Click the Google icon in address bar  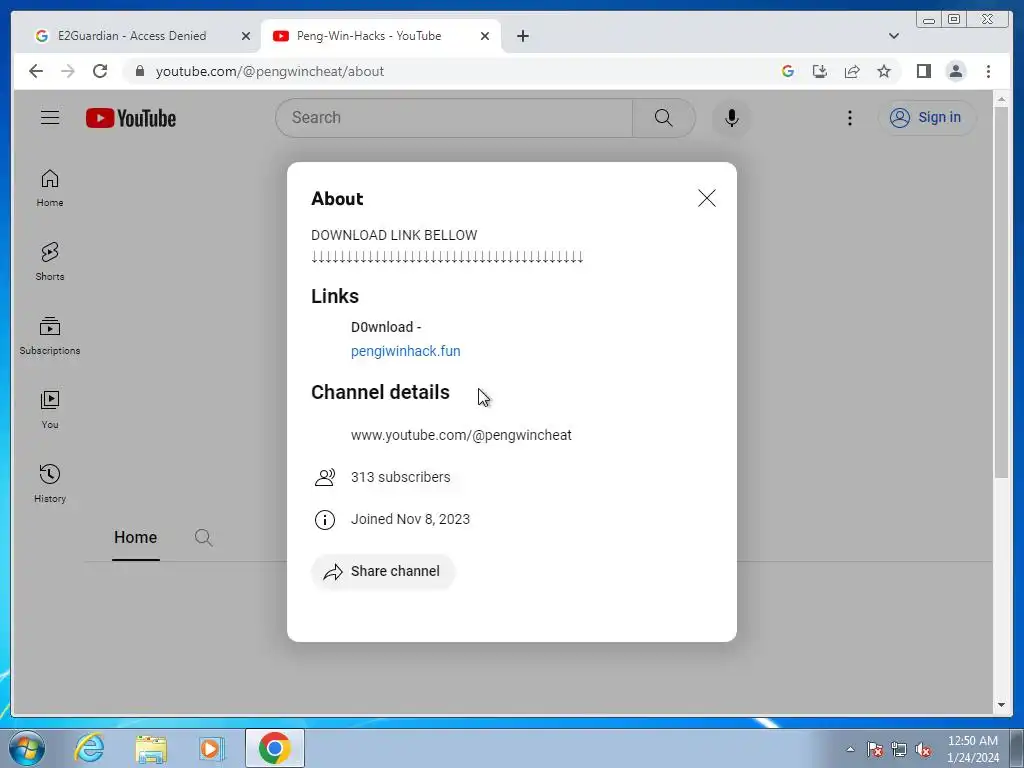tap(788, 71)
